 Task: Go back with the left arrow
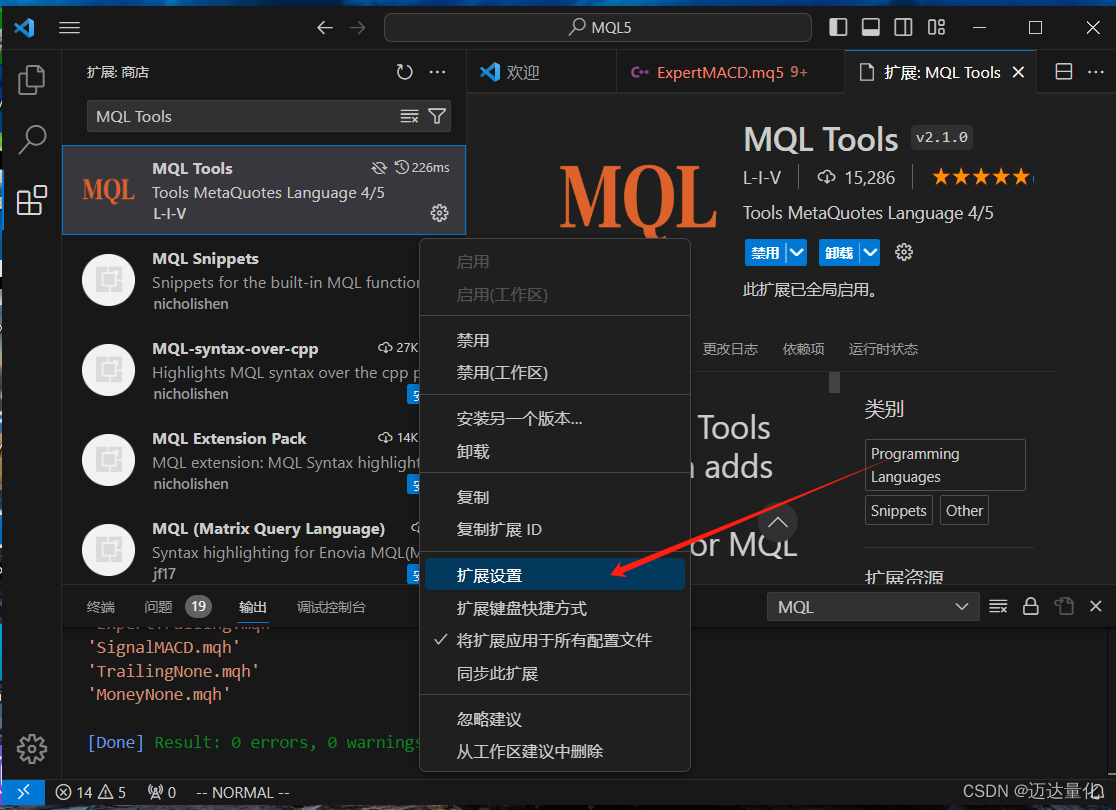click(325, 28)
